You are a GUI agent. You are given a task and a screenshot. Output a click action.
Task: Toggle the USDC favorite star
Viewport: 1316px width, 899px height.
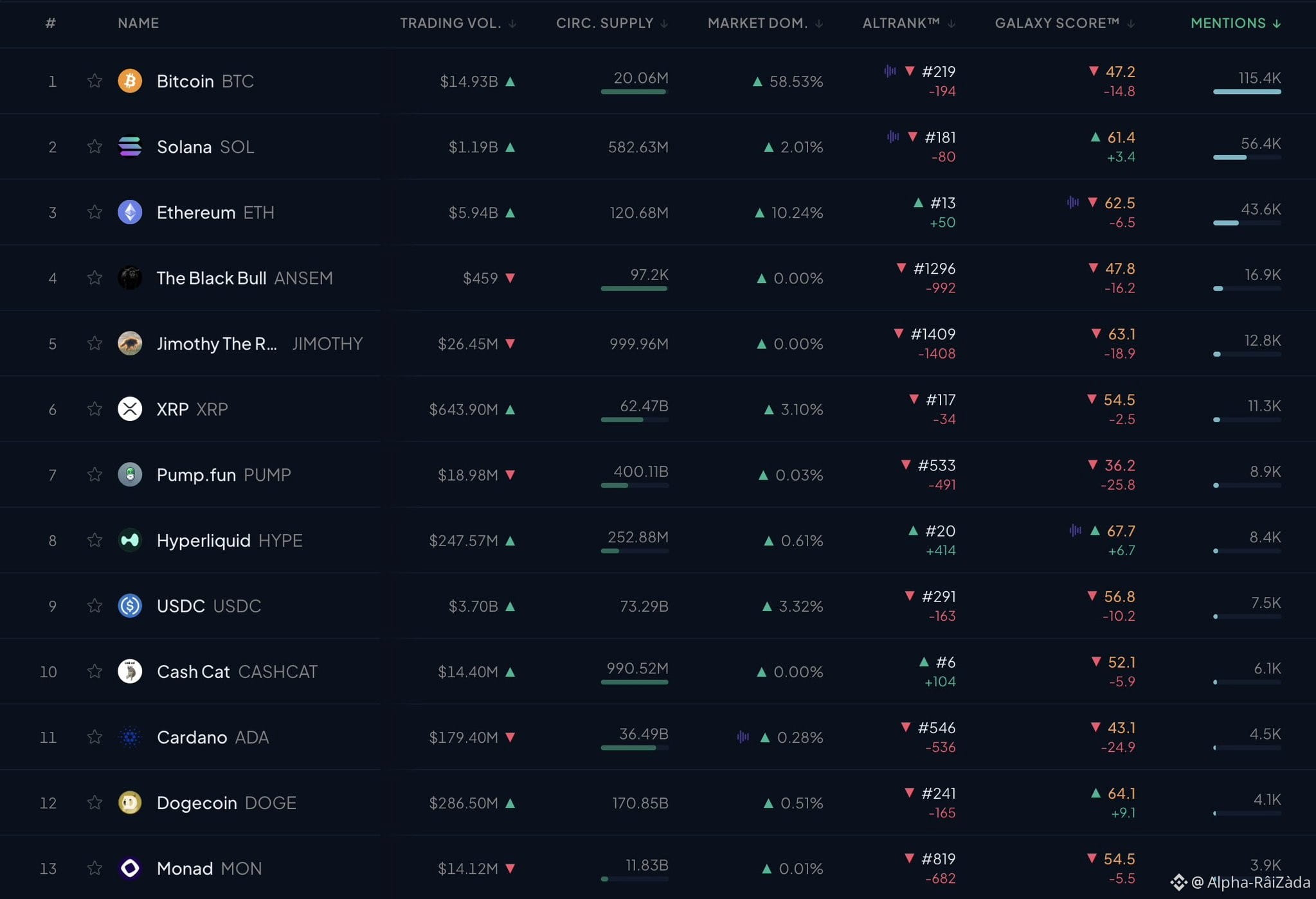(95, 605)
